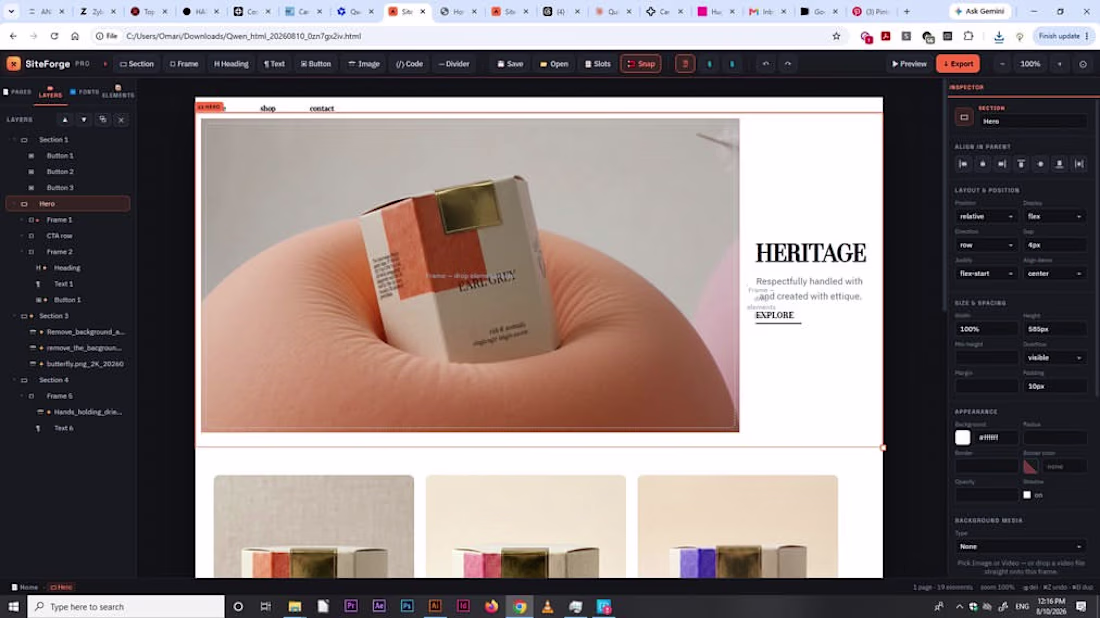Zoom in with button right of 100%
This screenshot has height=618, width=1100.
tap(1059, 64)
